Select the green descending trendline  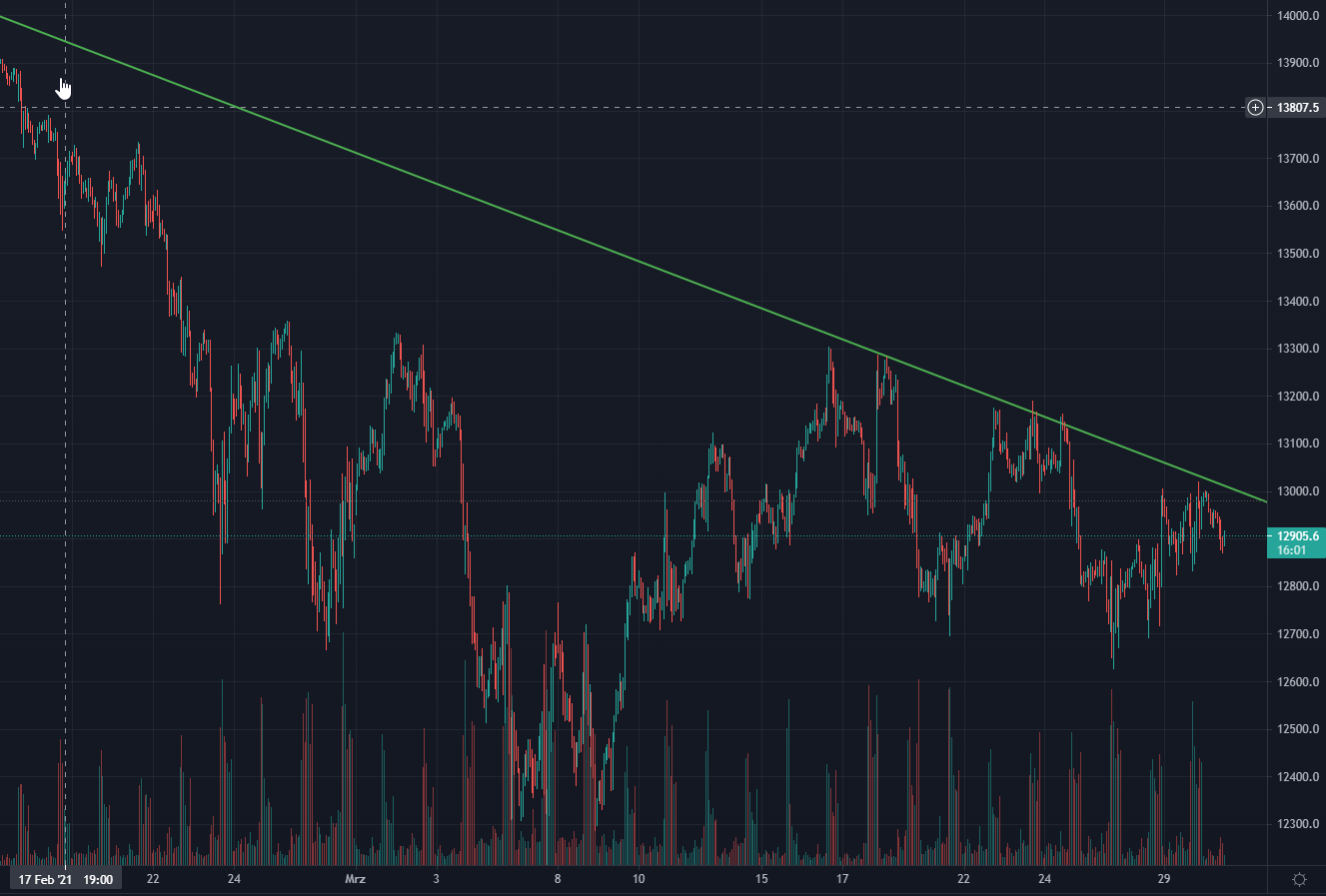pyautogui.click(x=600, y=250)
